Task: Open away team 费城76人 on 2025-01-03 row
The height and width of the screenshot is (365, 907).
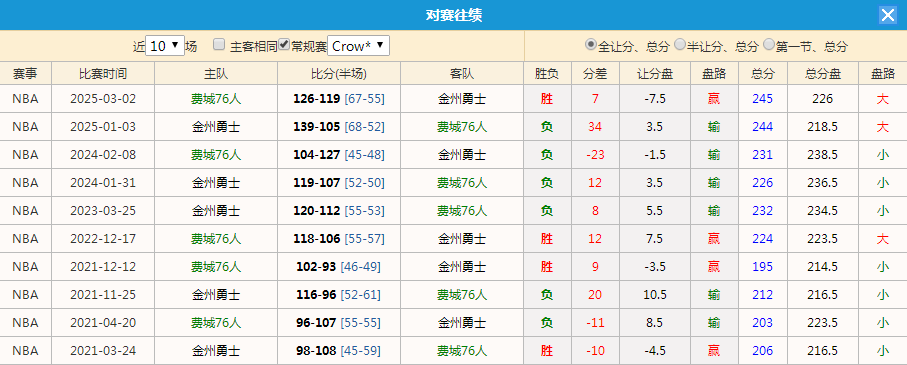Action: coord(462,127)
